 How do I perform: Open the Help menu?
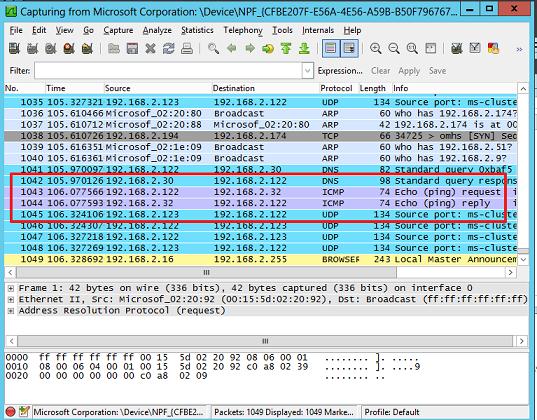352,30
